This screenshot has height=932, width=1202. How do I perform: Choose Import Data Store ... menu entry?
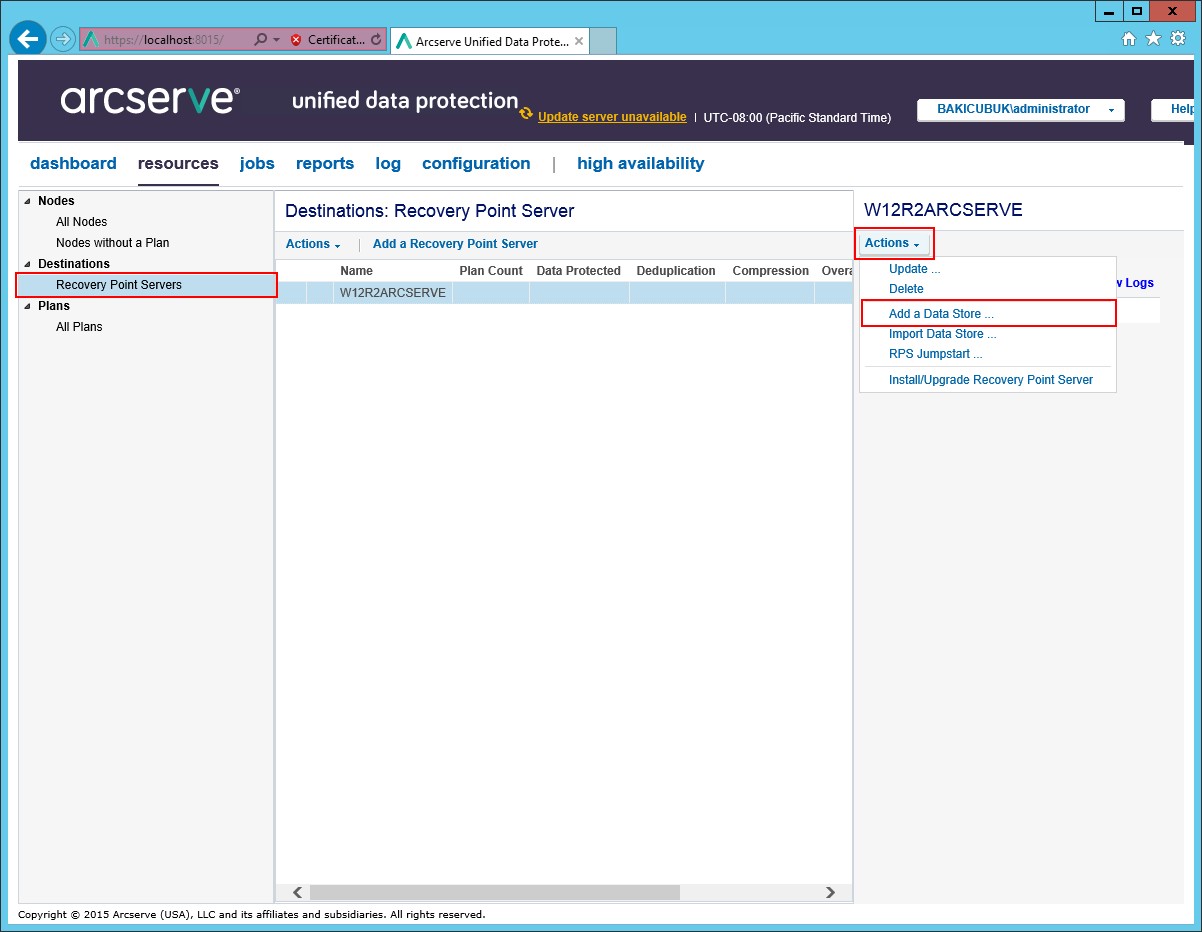[943, 334]
